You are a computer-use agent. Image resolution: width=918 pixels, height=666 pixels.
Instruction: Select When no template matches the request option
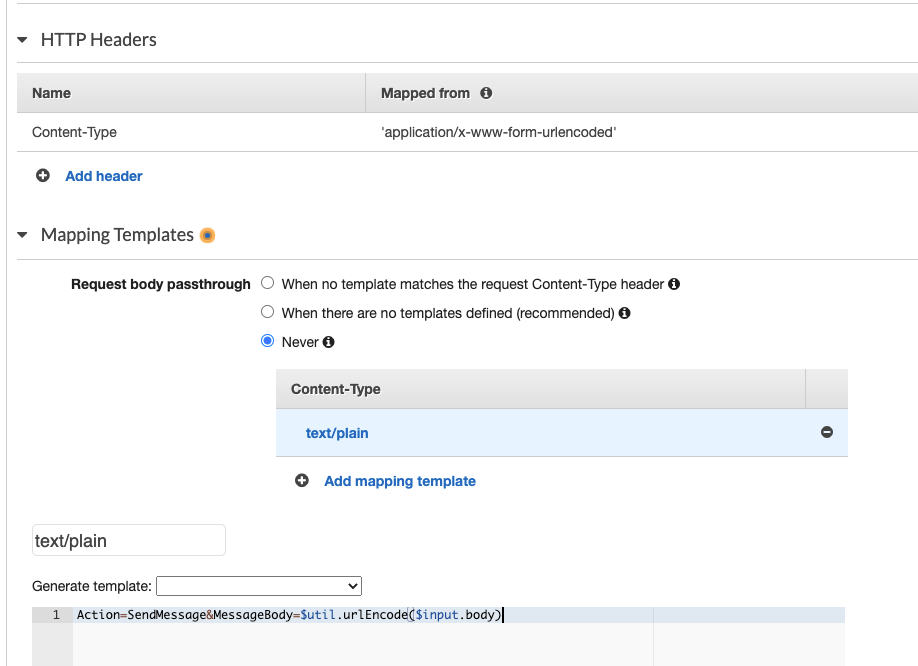click(267, 282)
